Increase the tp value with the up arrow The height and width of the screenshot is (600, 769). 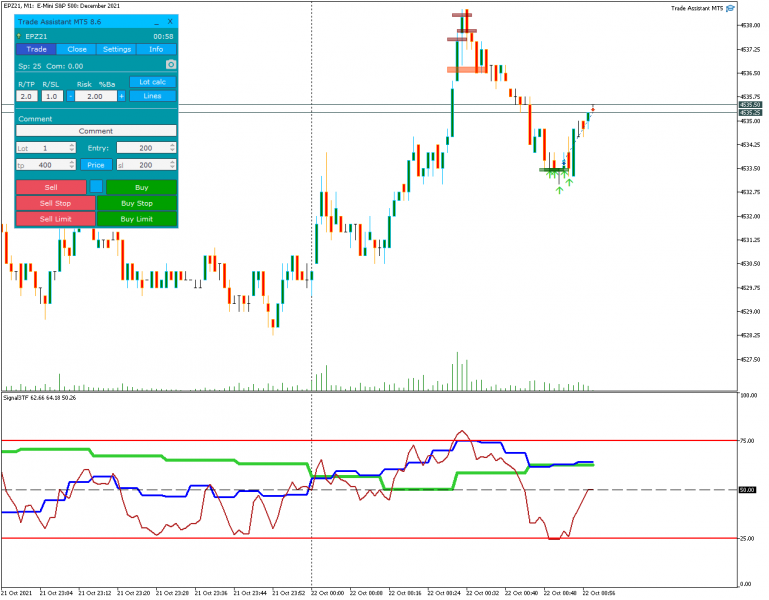[72, 162]
